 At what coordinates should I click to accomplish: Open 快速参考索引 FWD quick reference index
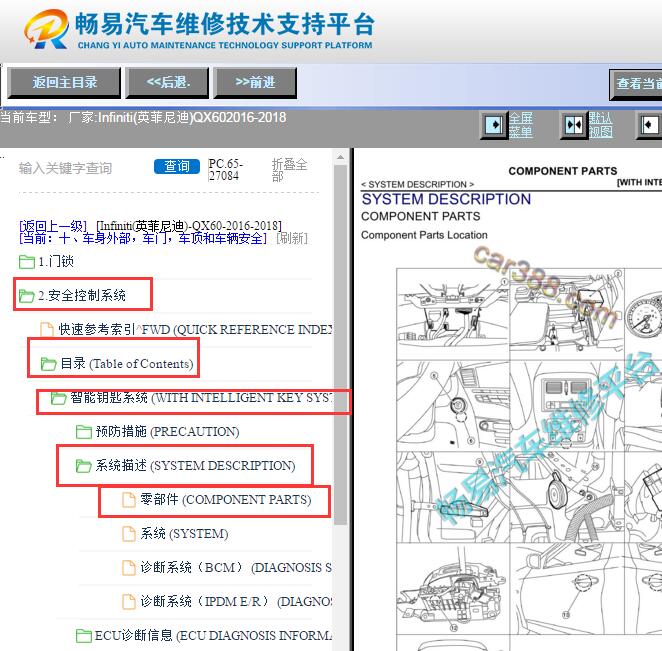click(x=195, y=330)
